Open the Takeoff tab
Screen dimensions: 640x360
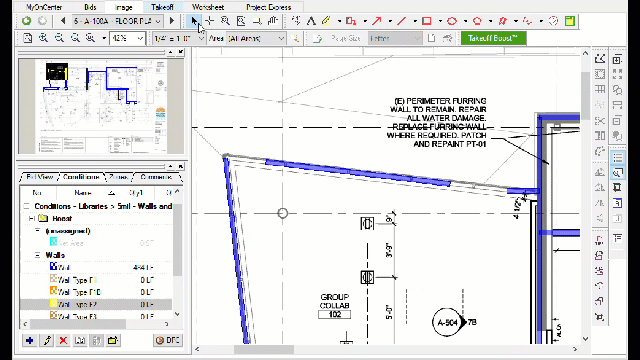pos(162,7)
